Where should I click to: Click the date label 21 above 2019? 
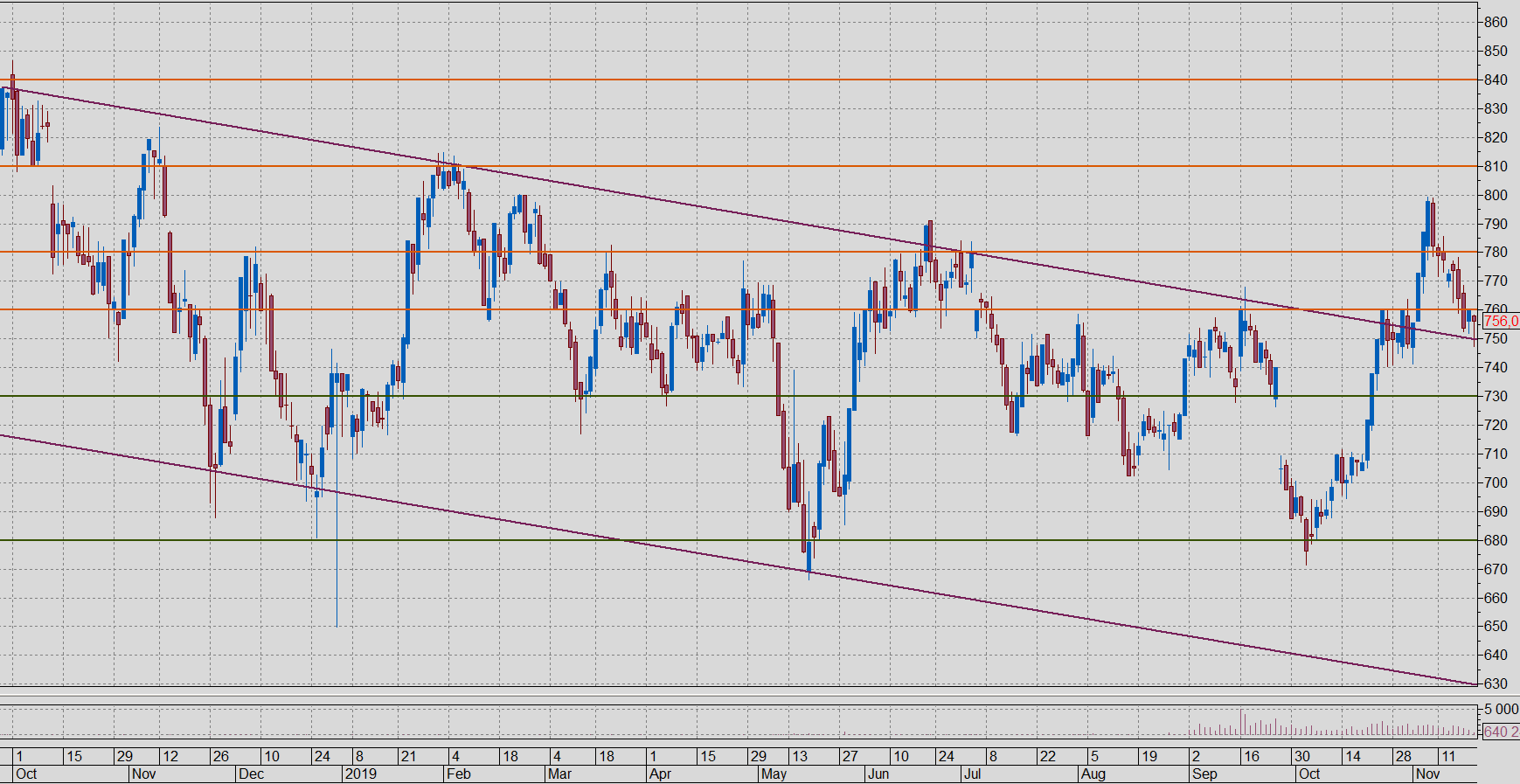point(408,756)
